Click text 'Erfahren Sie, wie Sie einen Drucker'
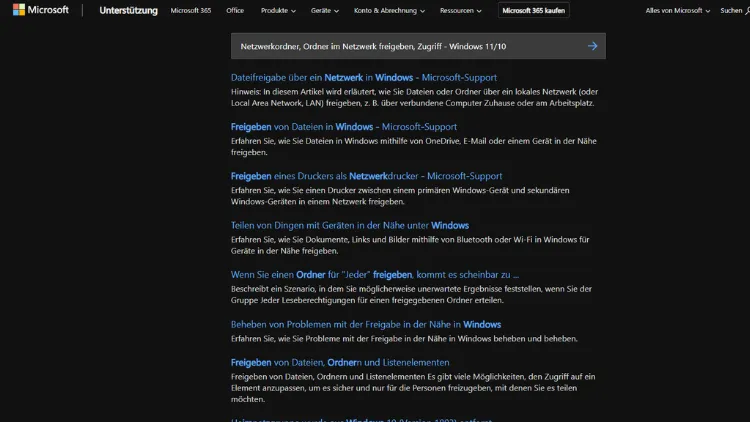 pyautogui.click(x=400, y=196)
